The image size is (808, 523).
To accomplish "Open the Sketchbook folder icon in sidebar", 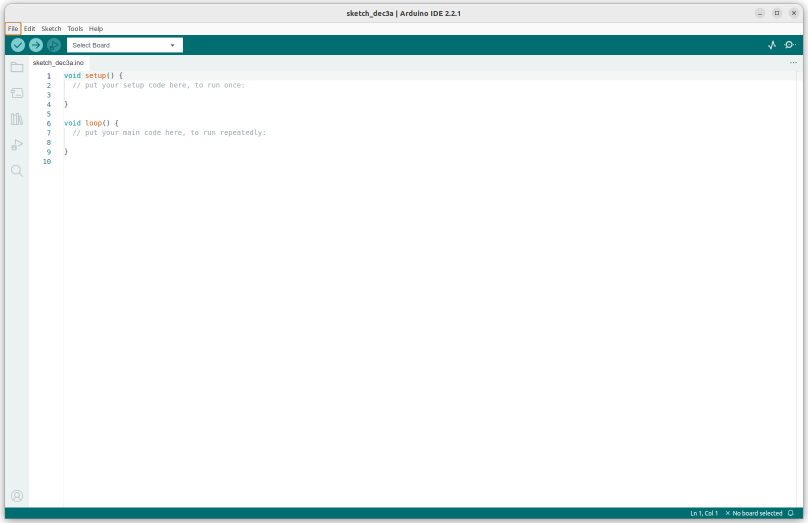I will point(17,67).
